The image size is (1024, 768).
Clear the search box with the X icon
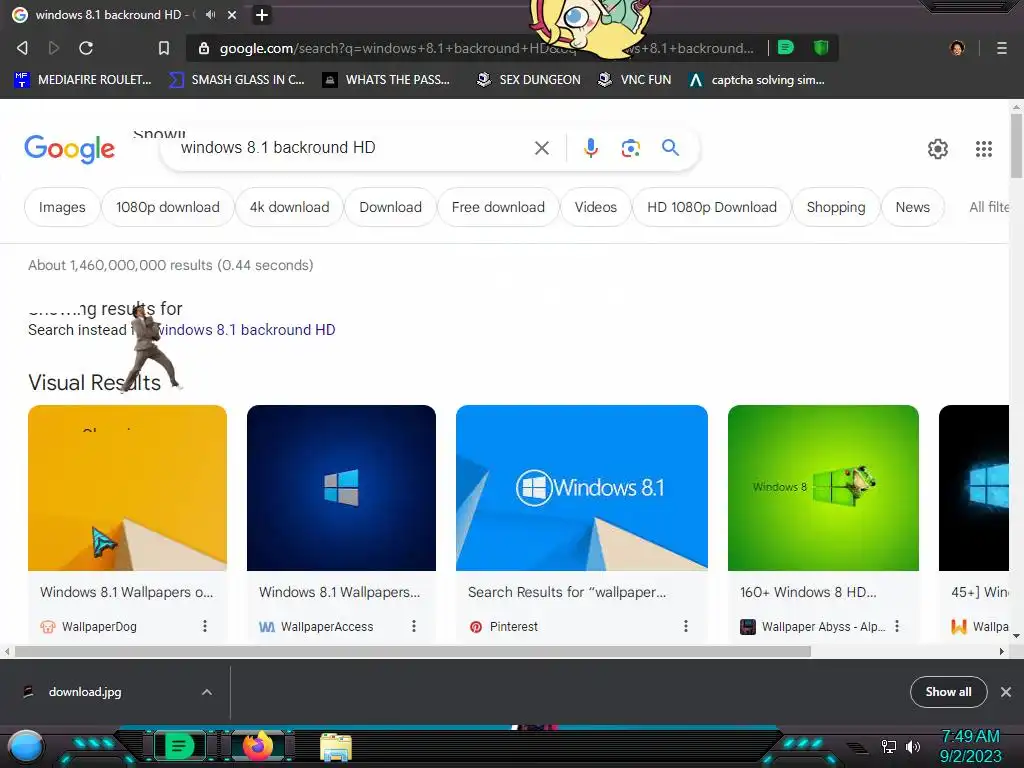(541, 148)
